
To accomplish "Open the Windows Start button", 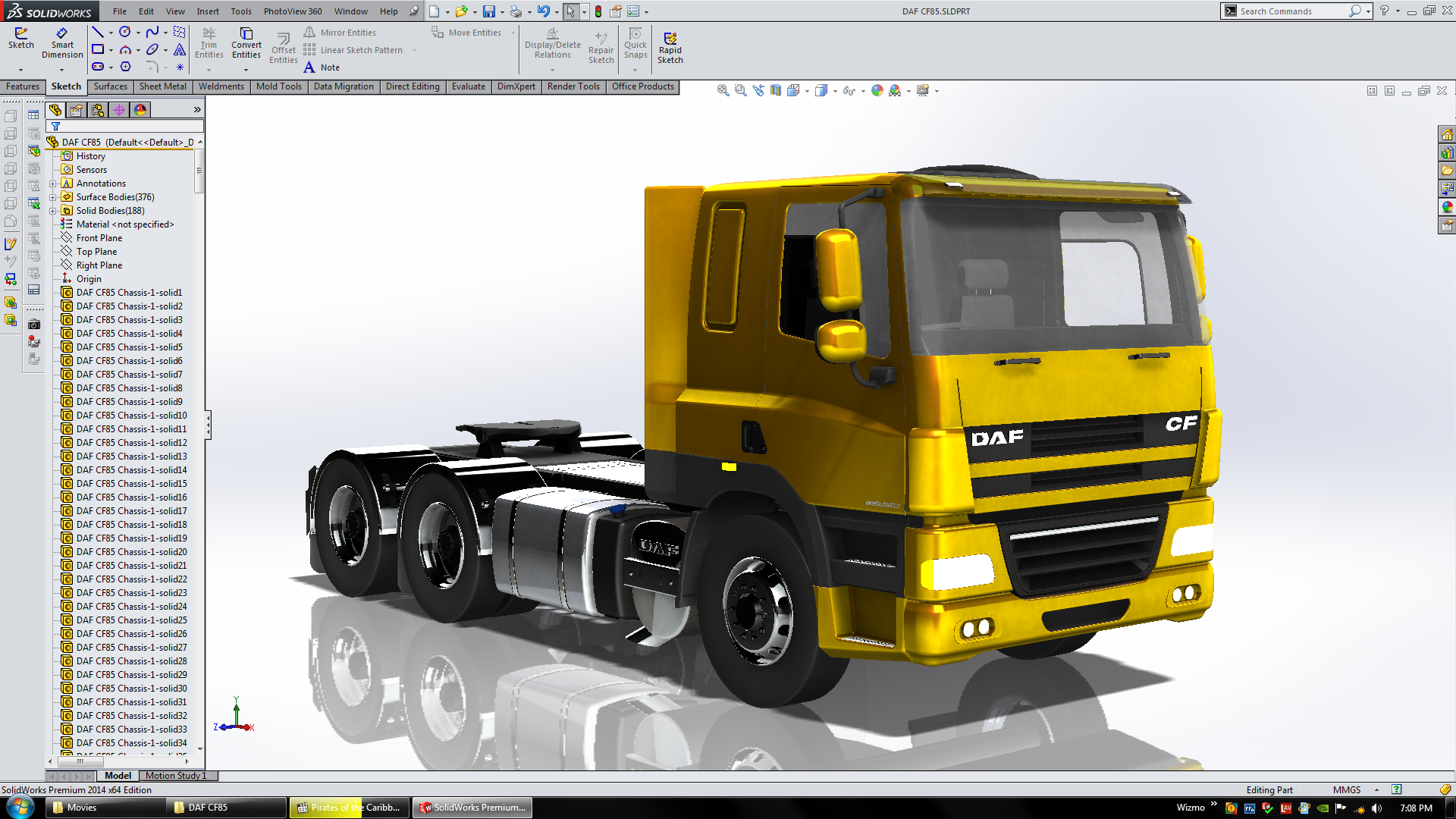I will click(21, 808).
